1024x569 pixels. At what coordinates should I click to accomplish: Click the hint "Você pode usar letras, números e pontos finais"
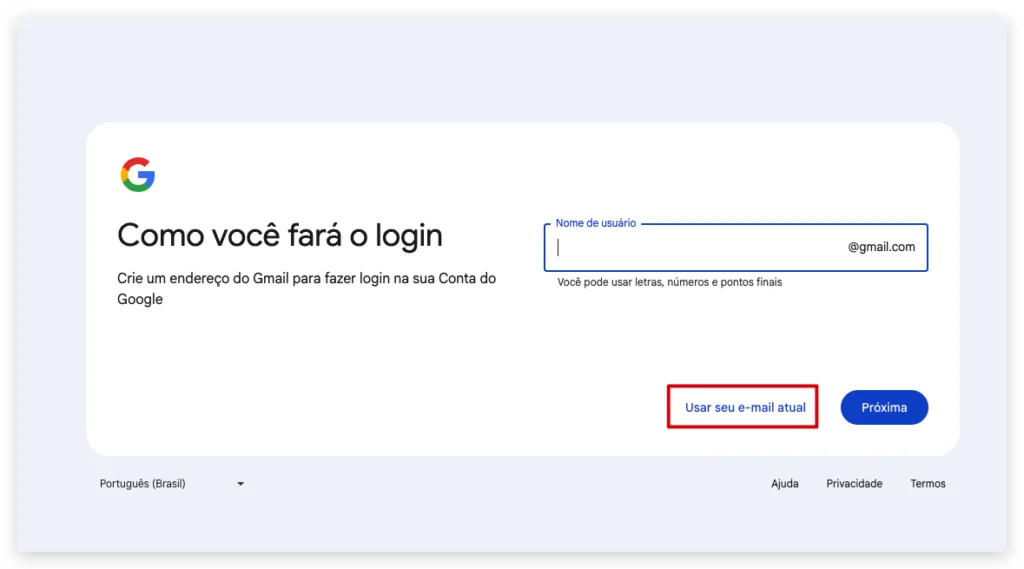tap(669, 282)
